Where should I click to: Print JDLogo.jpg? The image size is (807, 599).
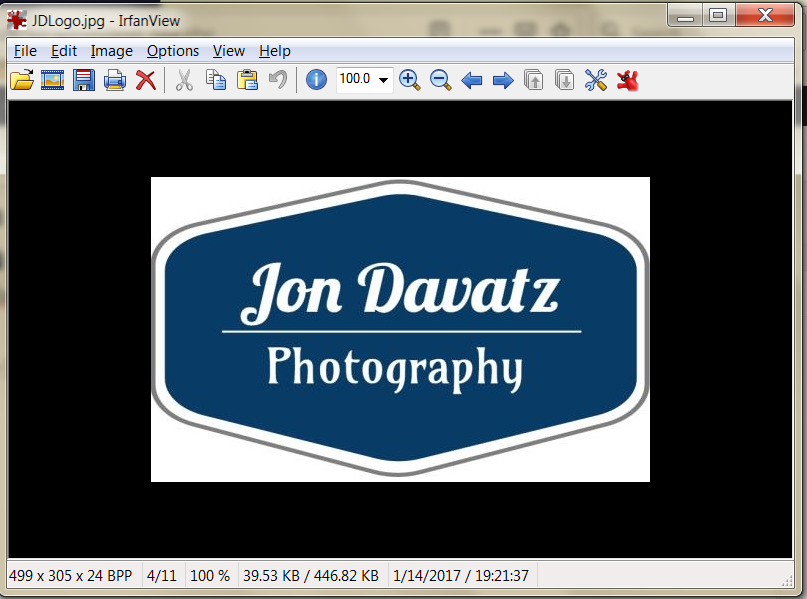[x=113, y=80]
